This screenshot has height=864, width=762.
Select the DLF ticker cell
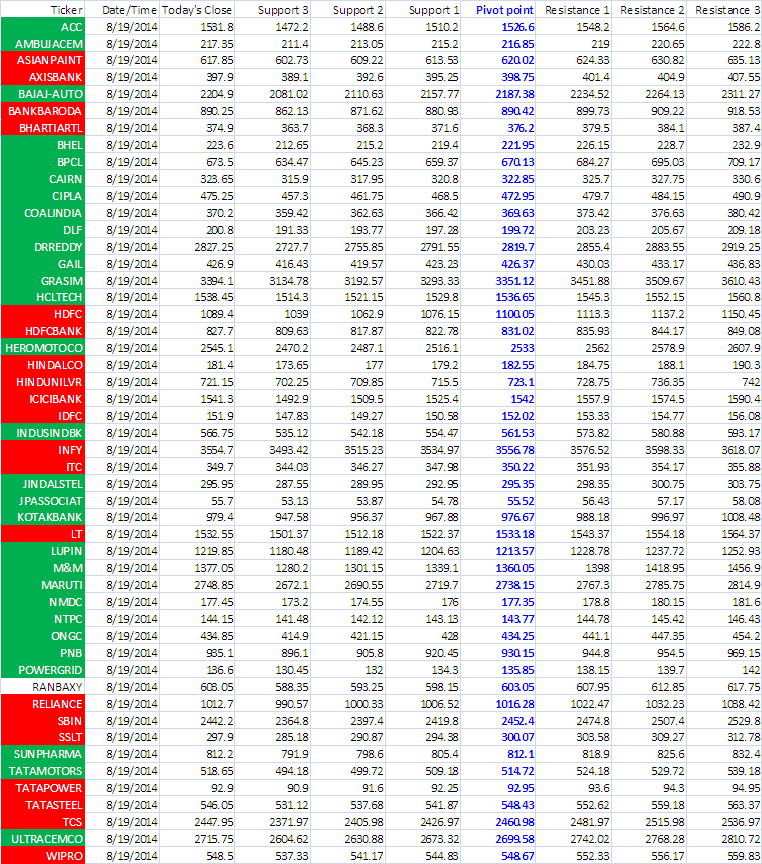[x=43, y=230]
